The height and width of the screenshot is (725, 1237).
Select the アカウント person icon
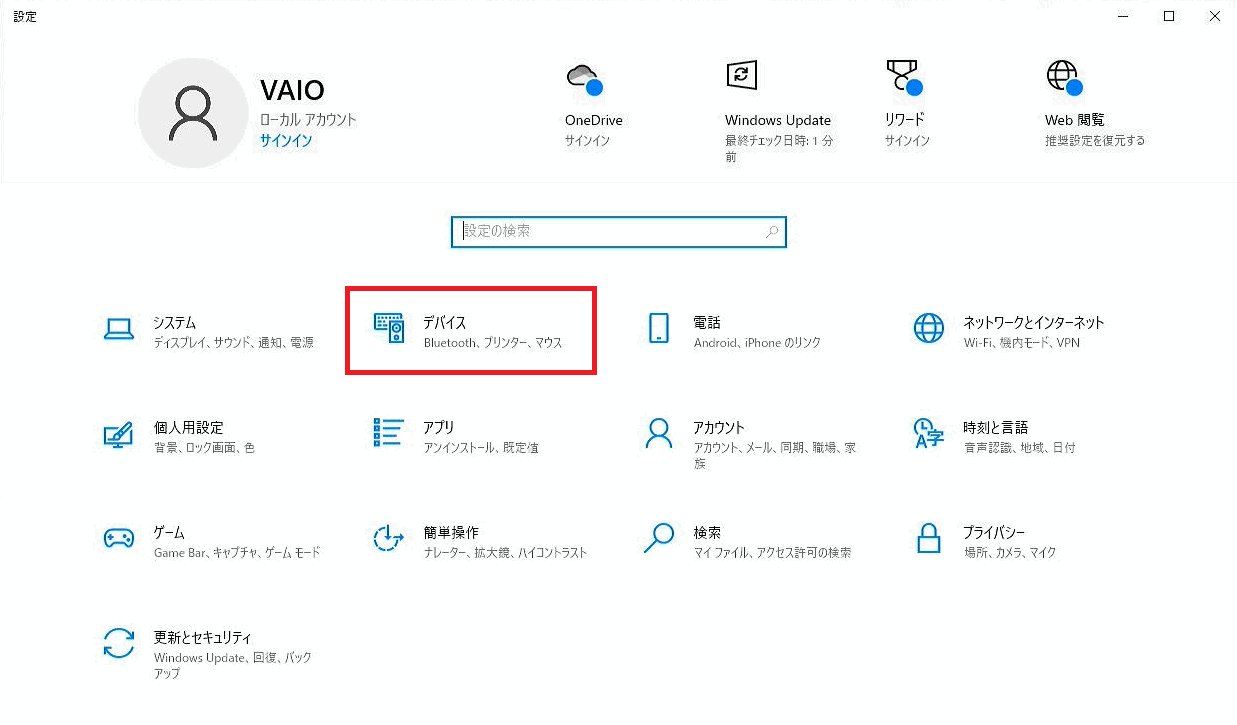point(659,433)
